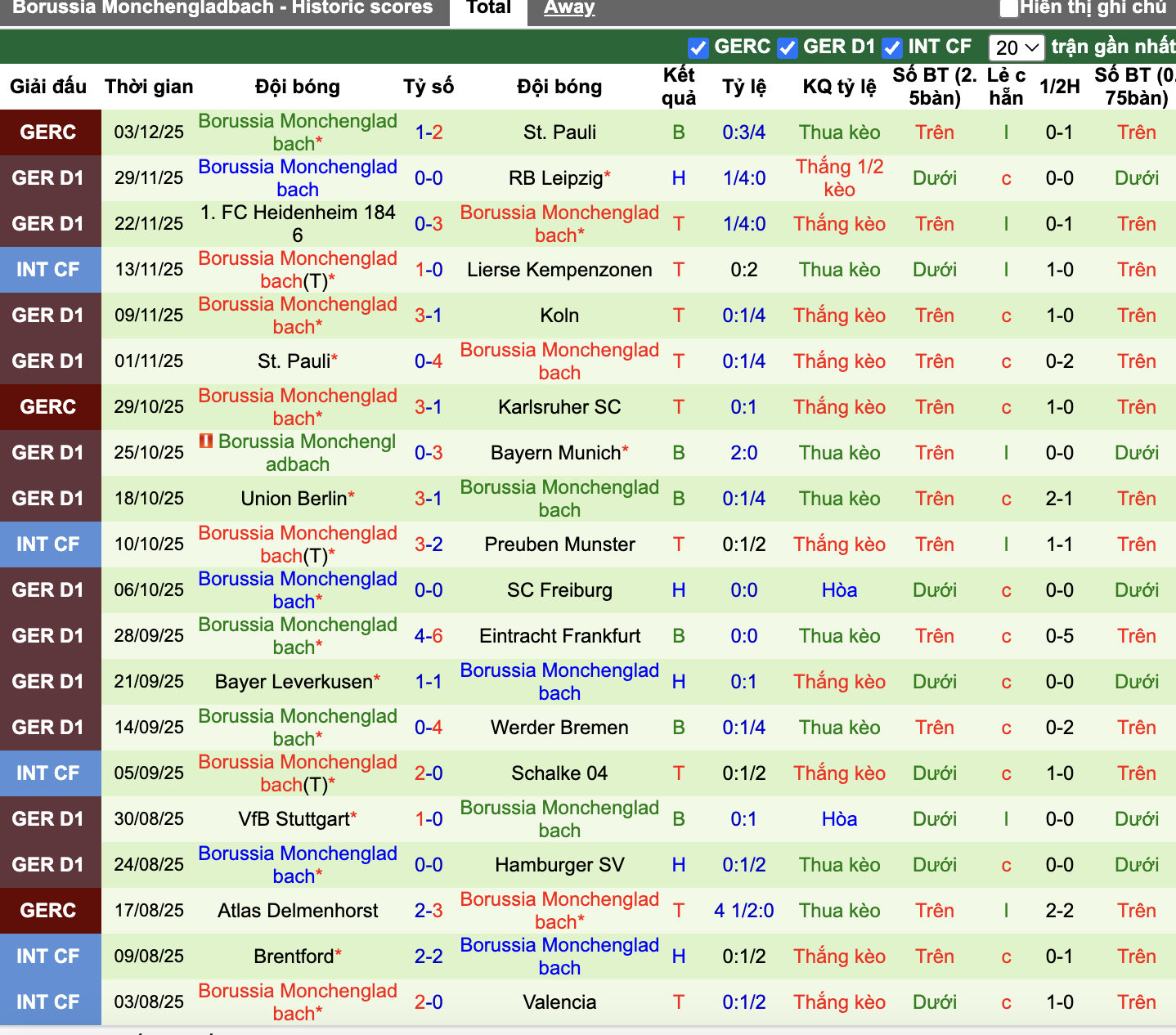Open Borussia Monchengladbach link in Valencia row
The width and height of the screenshot is (1176, 1035).
(x=298, y=1002)
